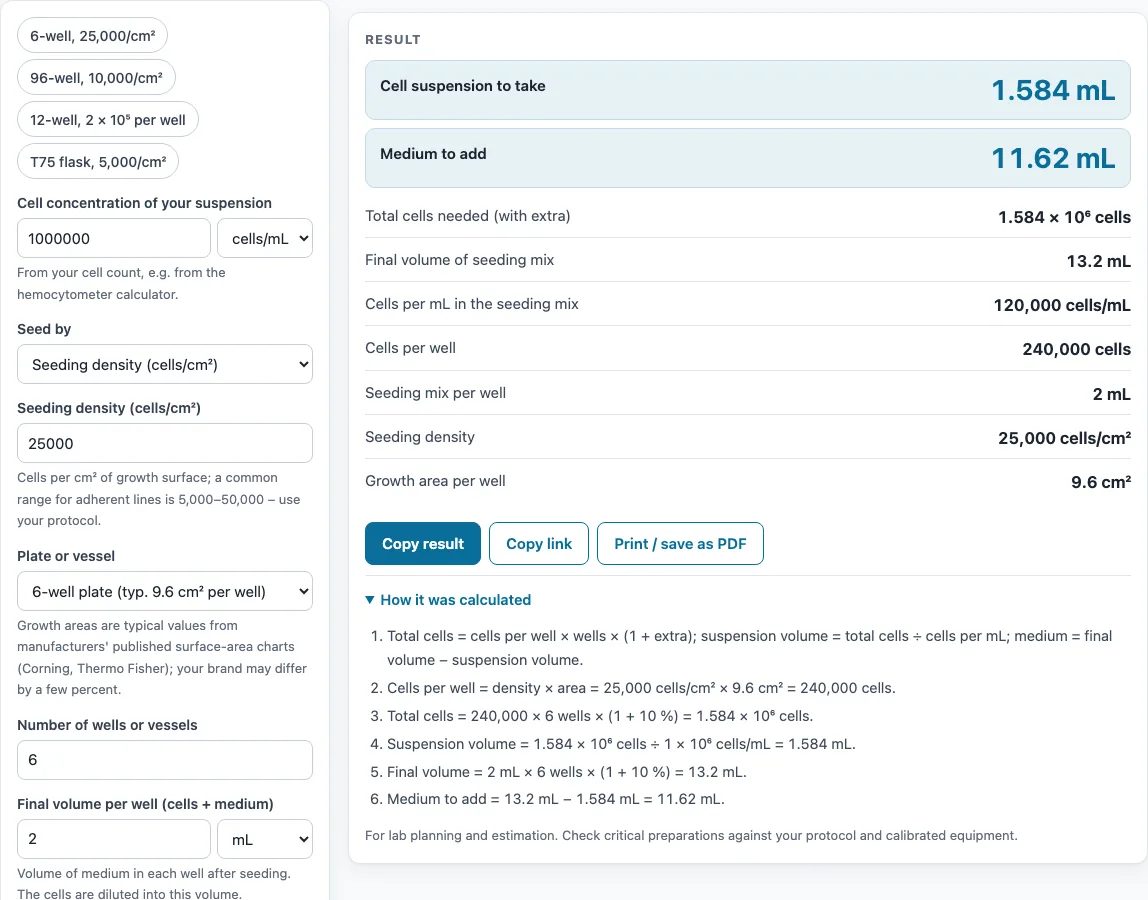This screenshot has width=1148, height=900.
Task: Edit the number of wells or vessels field
Action: (x=165, y=760)
